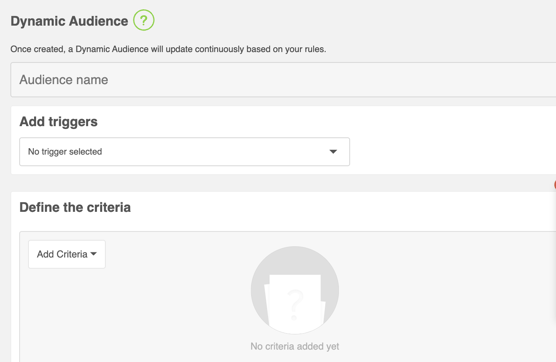The height and width of the screenshot is (362, 556).
Task: Open the No trigger selected dropdown
Action: point(184,151)
